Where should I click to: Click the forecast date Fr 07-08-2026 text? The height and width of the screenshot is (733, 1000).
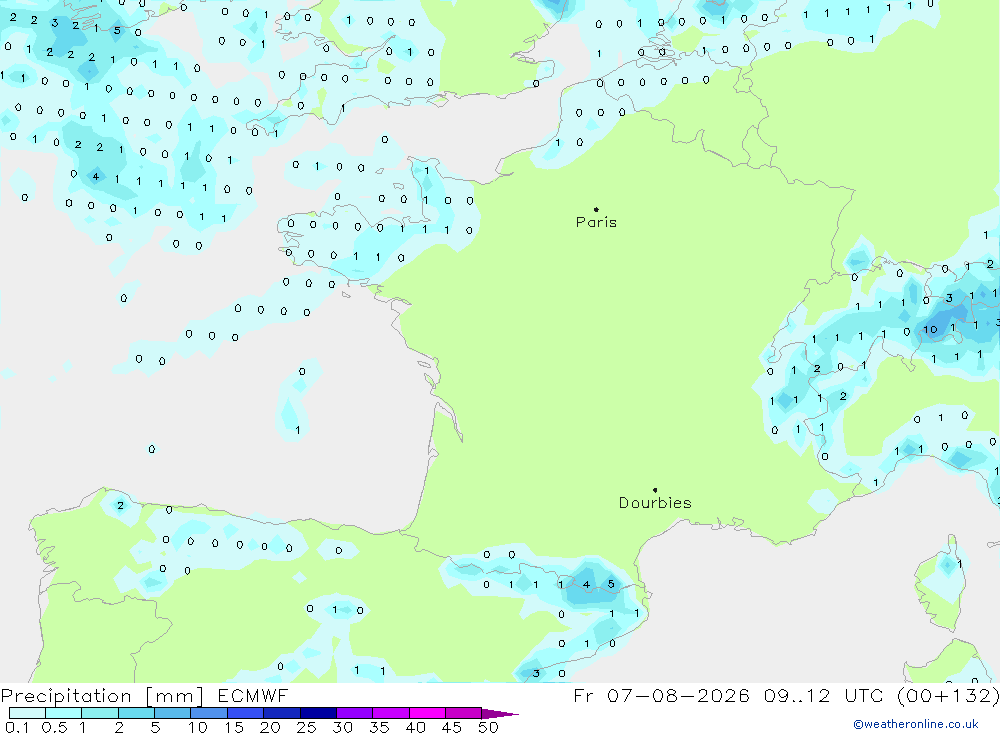point(661,695)
